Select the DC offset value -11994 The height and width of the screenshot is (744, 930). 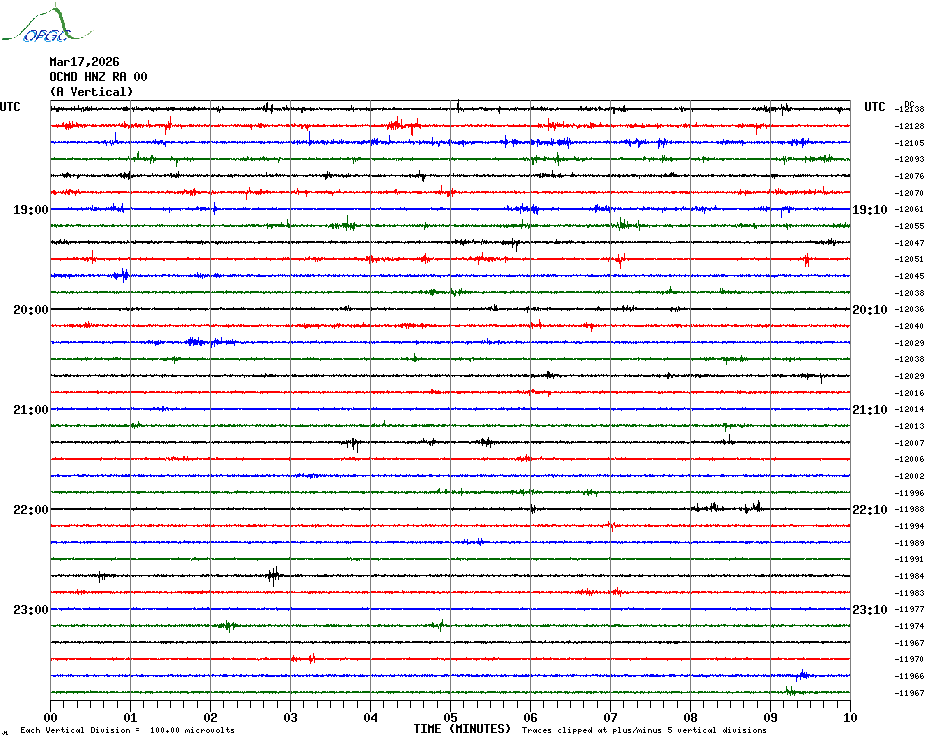(x=910, y=526)
